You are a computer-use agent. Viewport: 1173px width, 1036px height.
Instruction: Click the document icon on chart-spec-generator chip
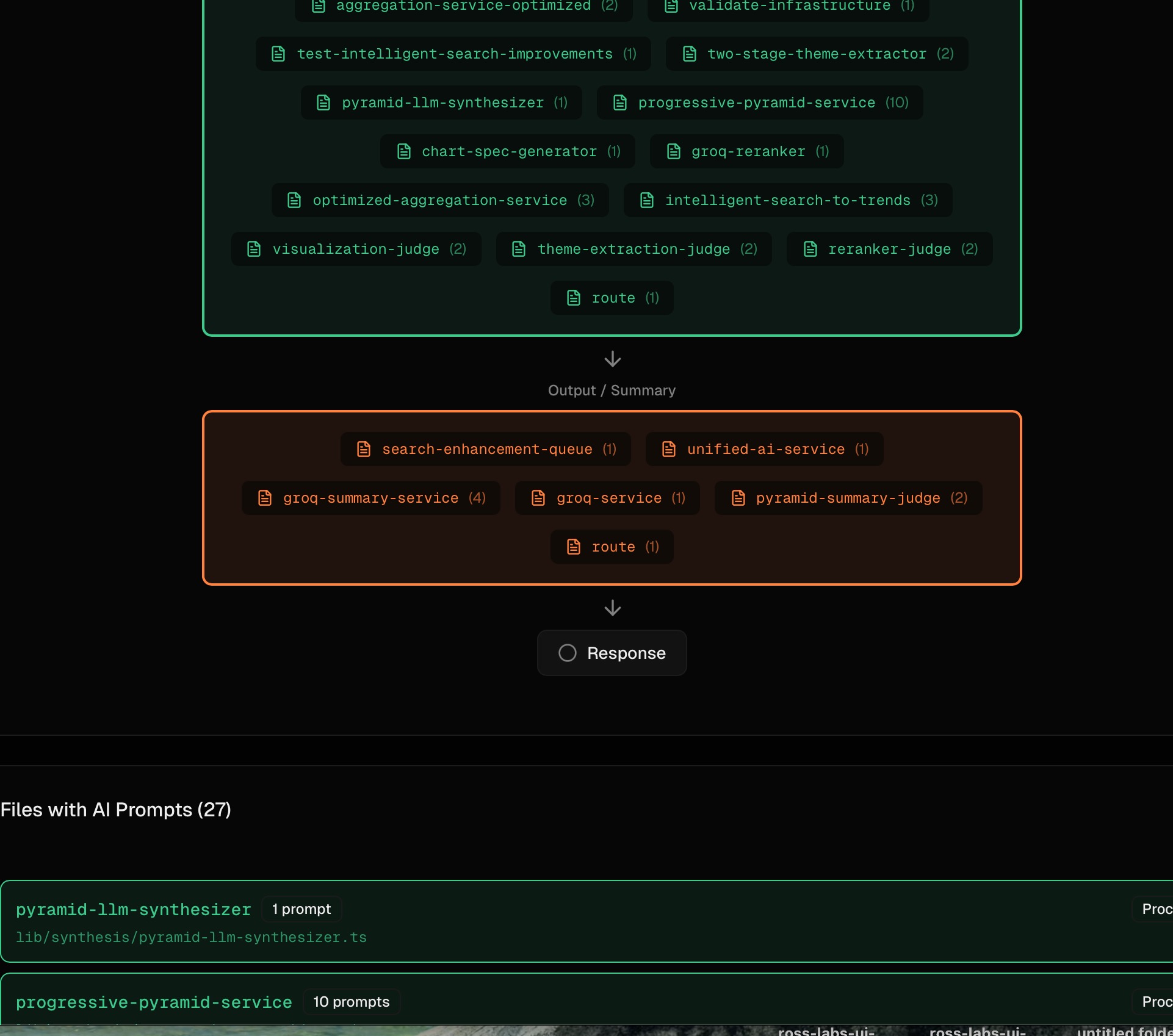pos(405,151)
